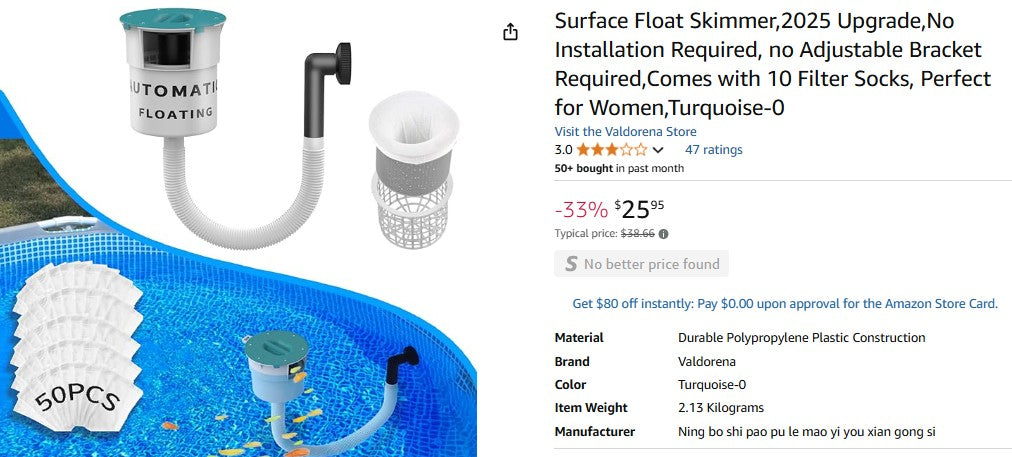Click the S icon in the price checker badge
Screen dimensions: 1012x457
(571, 264)
